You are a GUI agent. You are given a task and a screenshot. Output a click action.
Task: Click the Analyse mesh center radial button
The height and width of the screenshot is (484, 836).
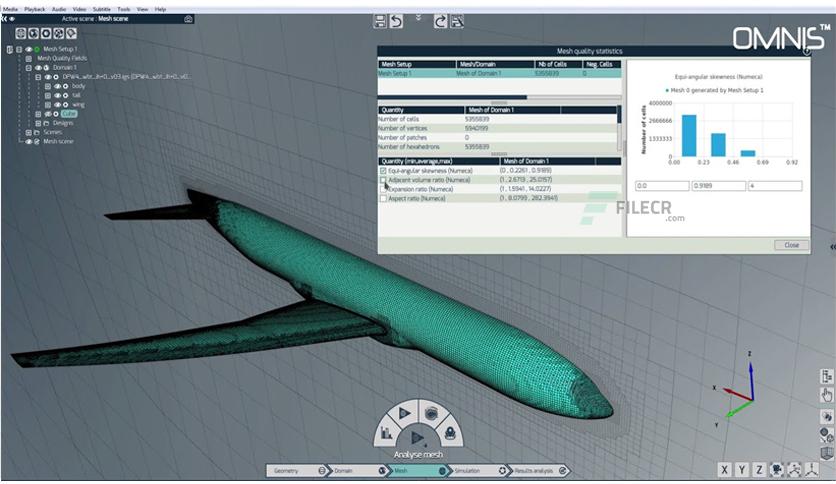(418, 439)
